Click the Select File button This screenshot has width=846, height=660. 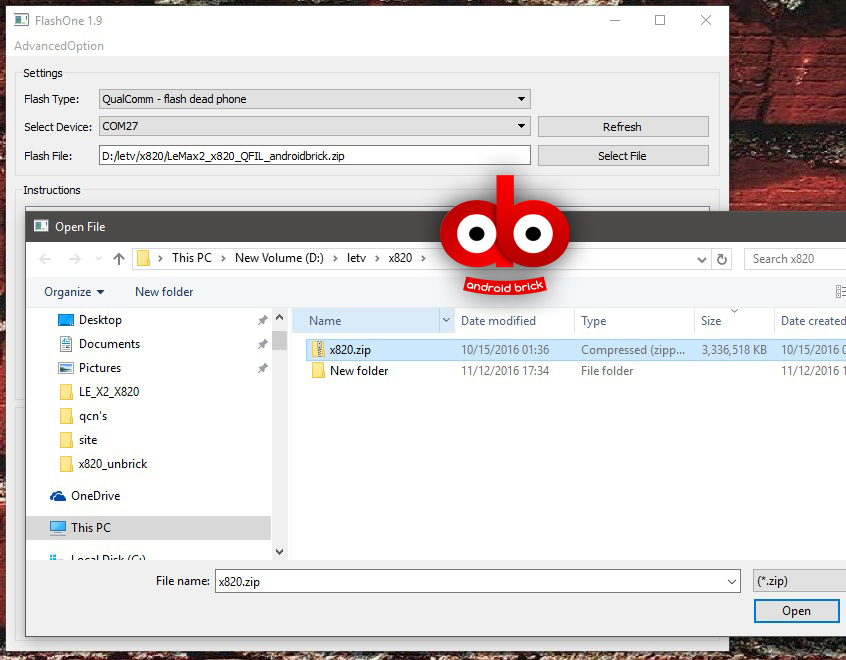click(x=622, y=156)
